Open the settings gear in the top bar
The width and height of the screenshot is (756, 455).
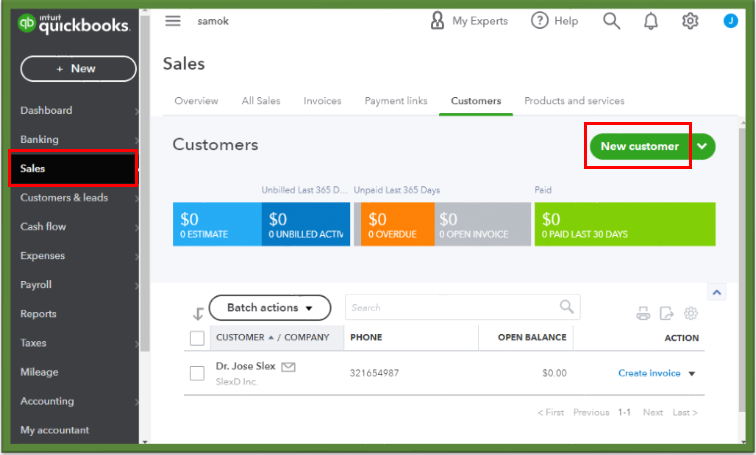690,21
